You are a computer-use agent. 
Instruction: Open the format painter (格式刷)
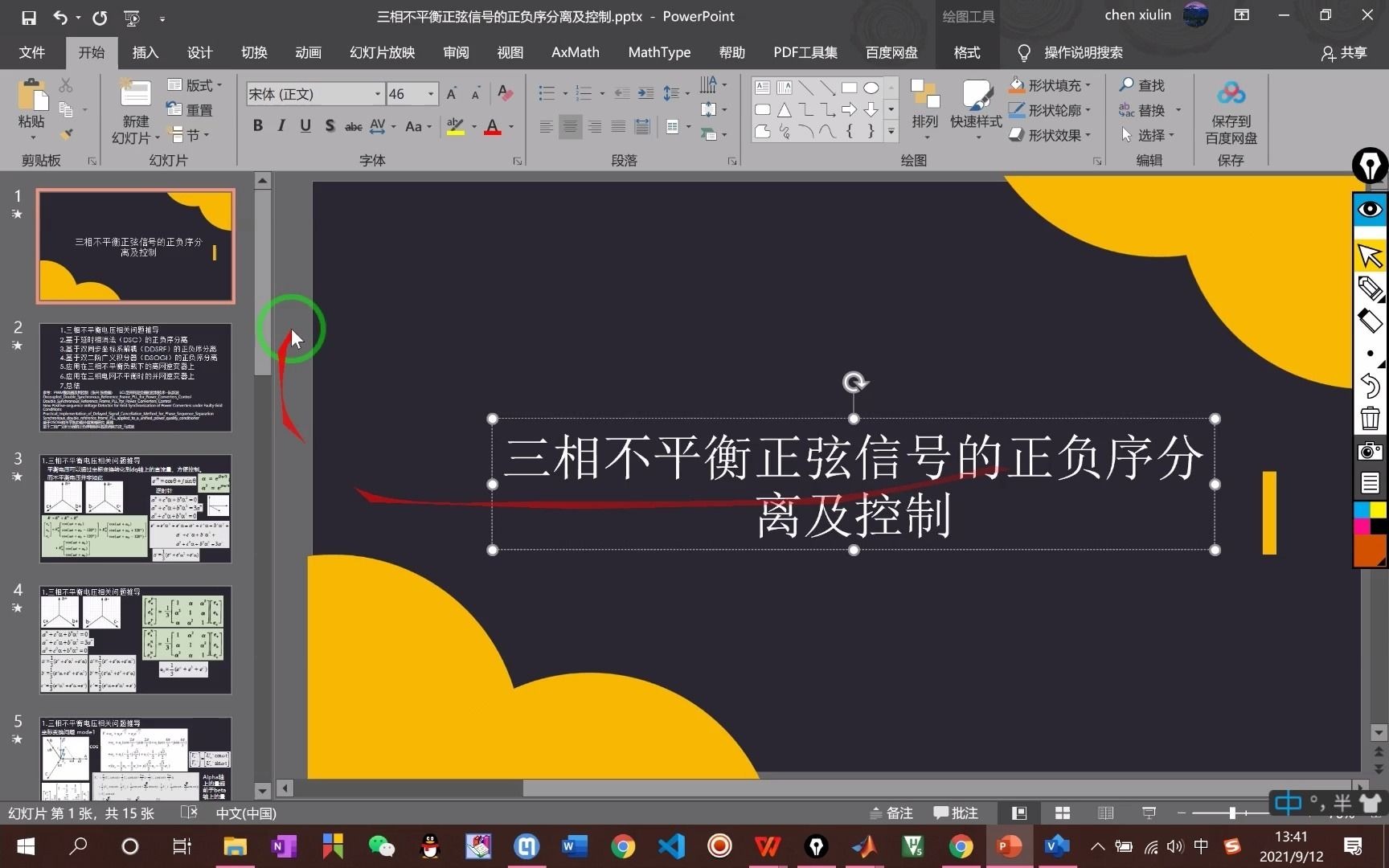tap(66, 134)
